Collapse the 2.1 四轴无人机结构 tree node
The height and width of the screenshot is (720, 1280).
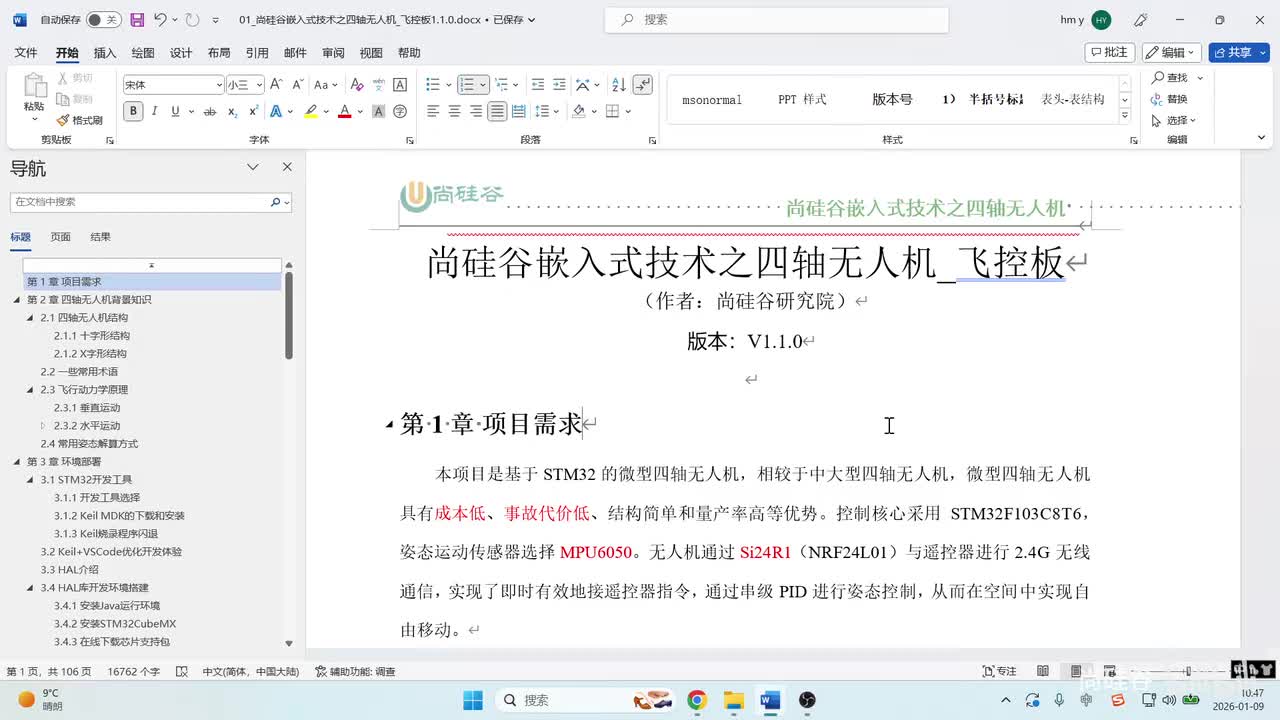point(30,317)
